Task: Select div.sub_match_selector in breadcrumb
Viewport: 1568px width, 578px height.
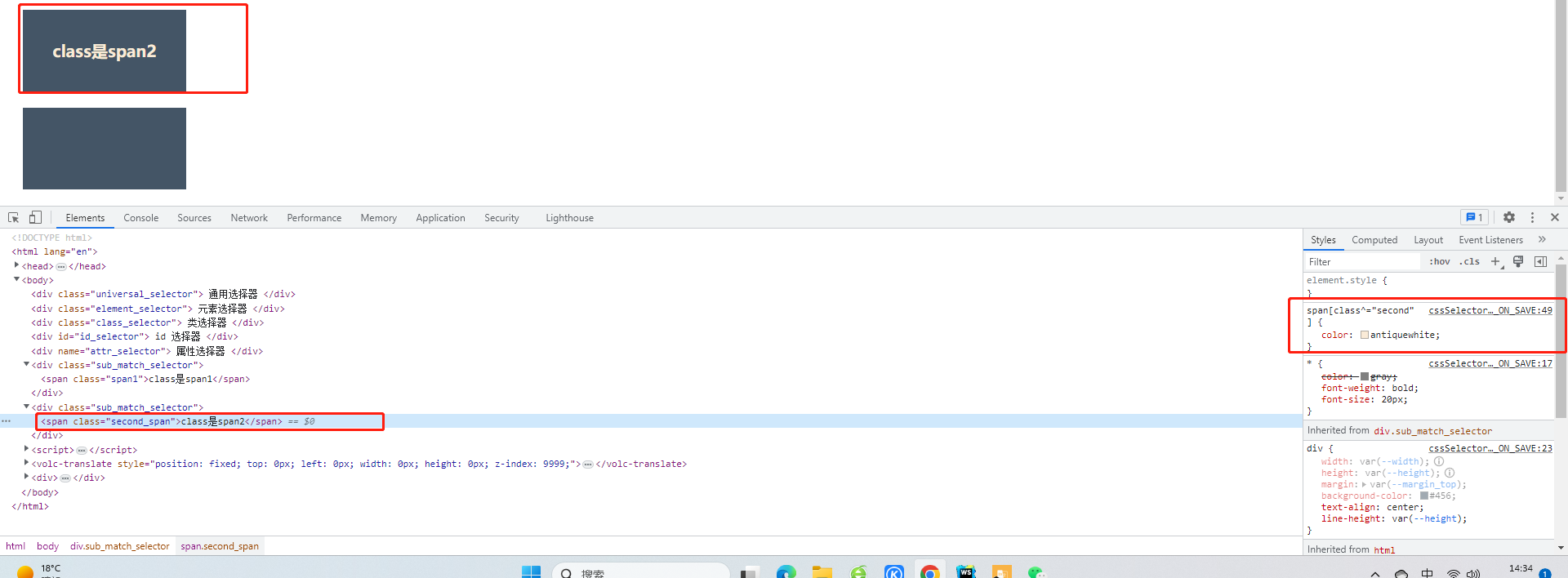Action: coord(119,546)
